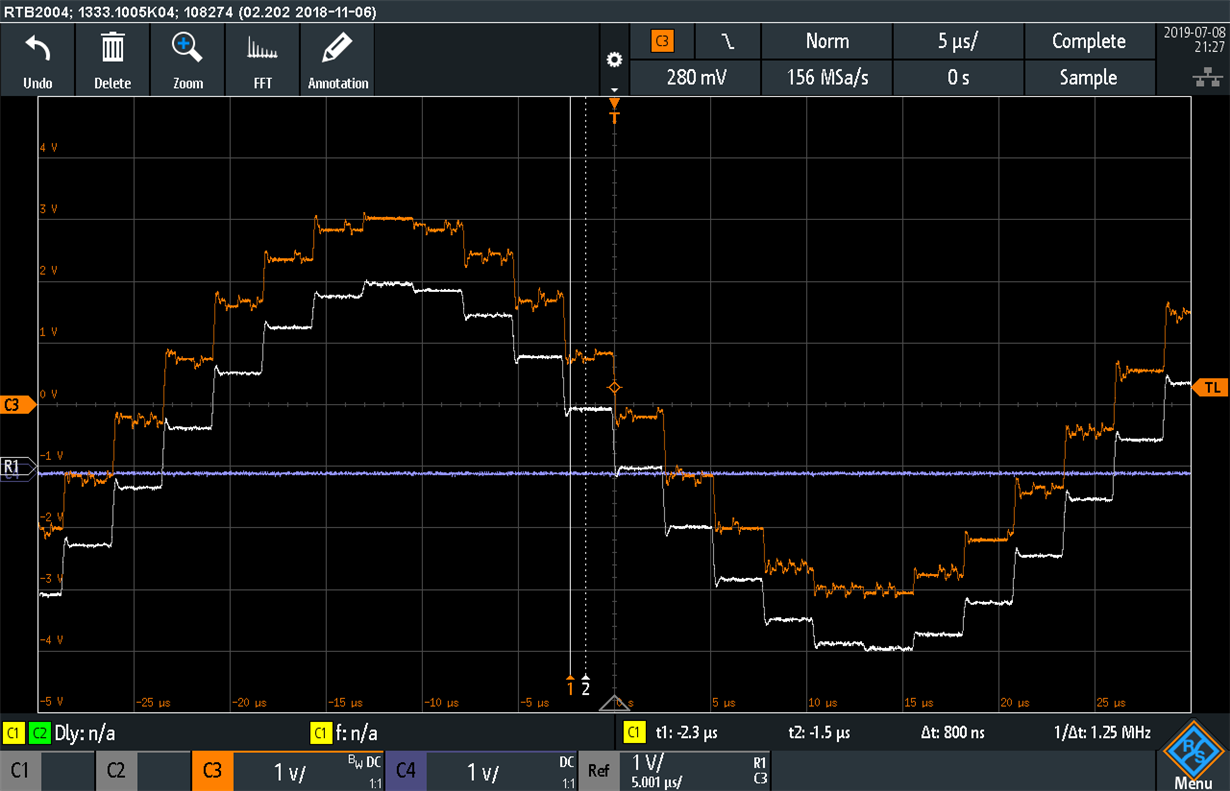Click the Delete trash can icon

(x=112, y=47)
